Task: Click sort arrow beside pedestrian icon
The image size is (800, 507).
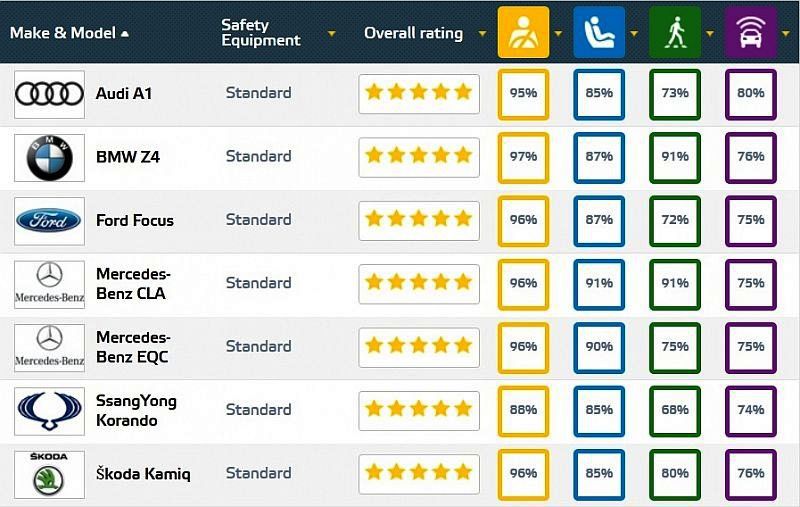Action: [x=710, y=34]
